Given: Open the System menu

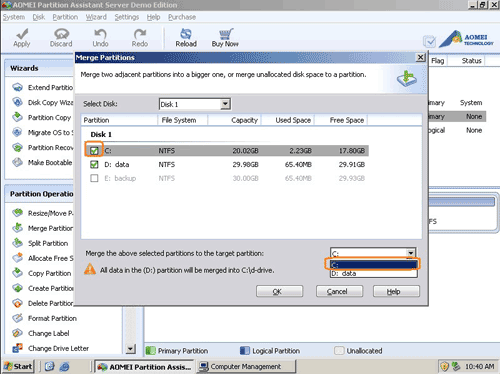Looking at the screenshot, I should pos(14,17).
